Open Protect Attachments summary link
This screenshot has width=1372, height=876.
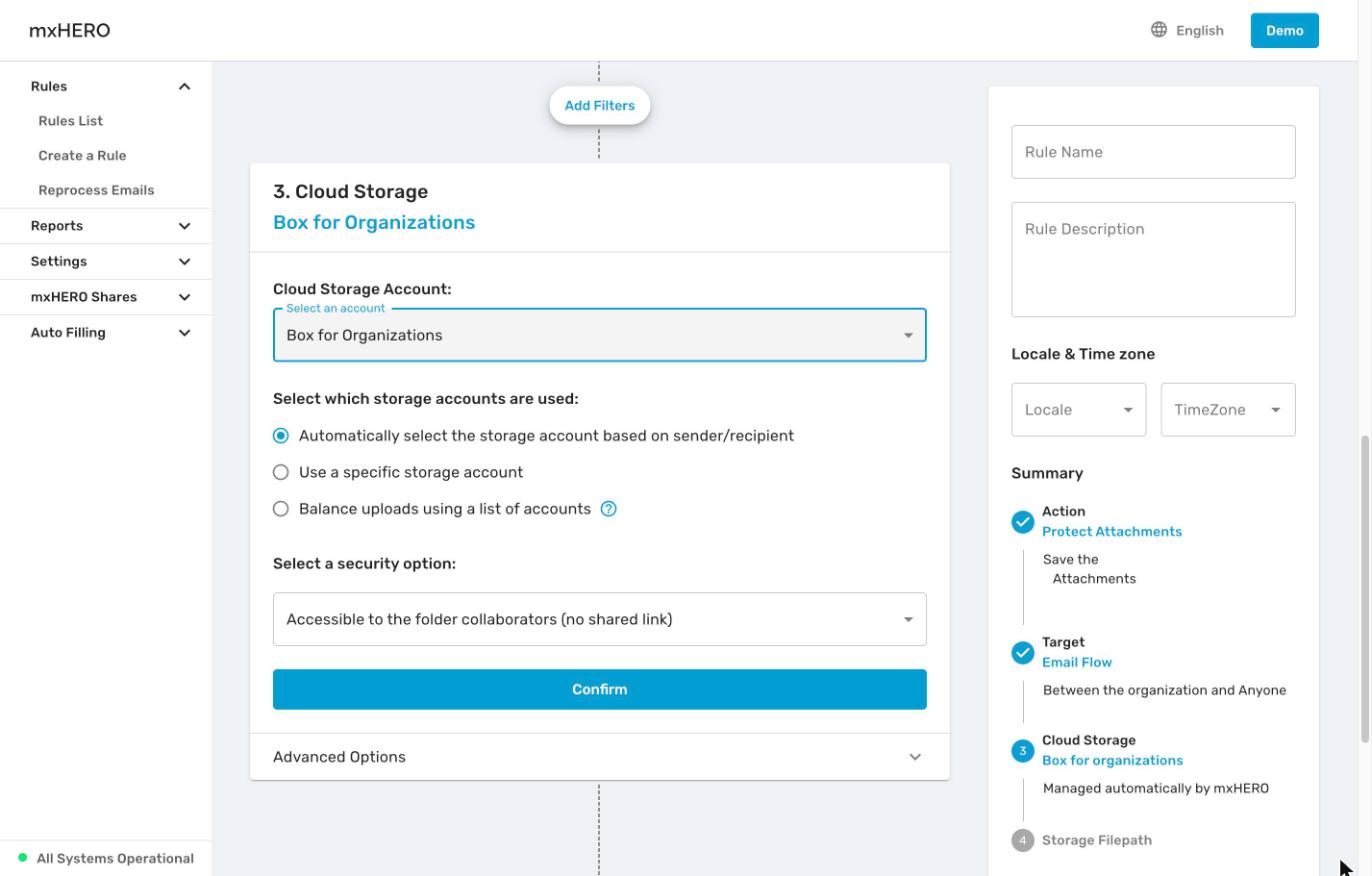(x=1112, y=532)
